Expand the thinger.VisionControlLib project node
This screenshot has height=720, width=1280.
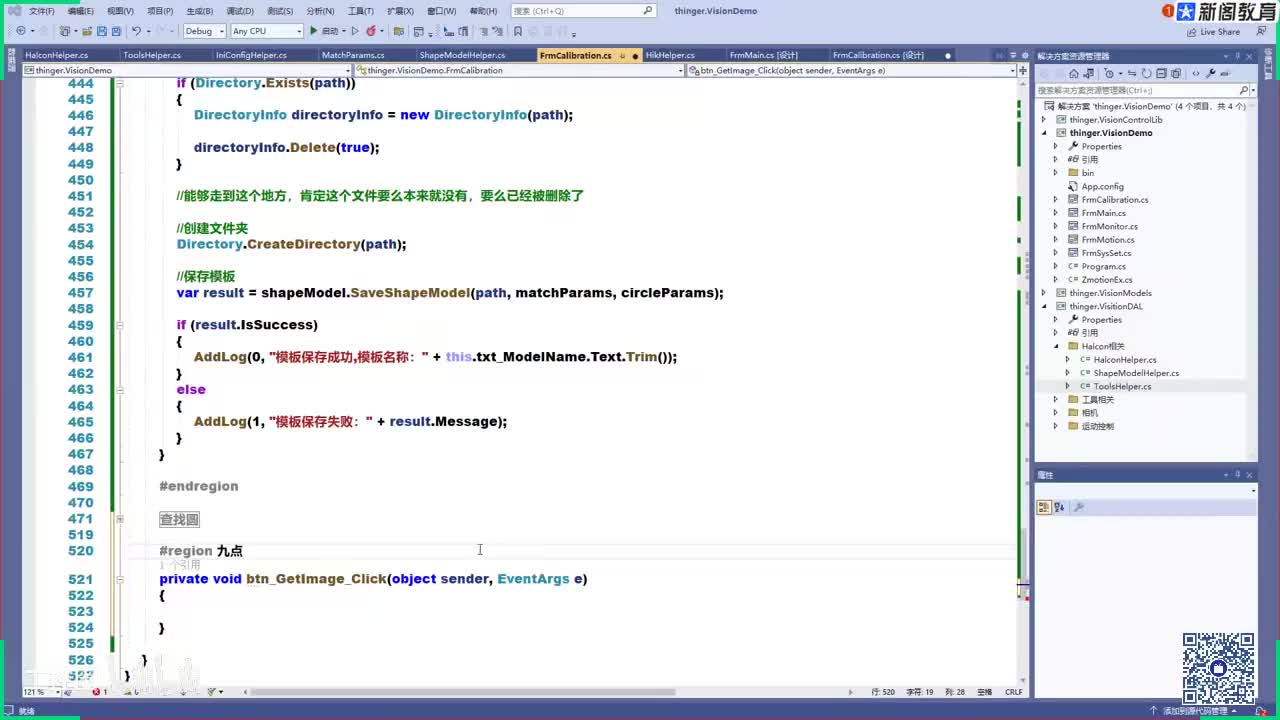click(1044, 119)
